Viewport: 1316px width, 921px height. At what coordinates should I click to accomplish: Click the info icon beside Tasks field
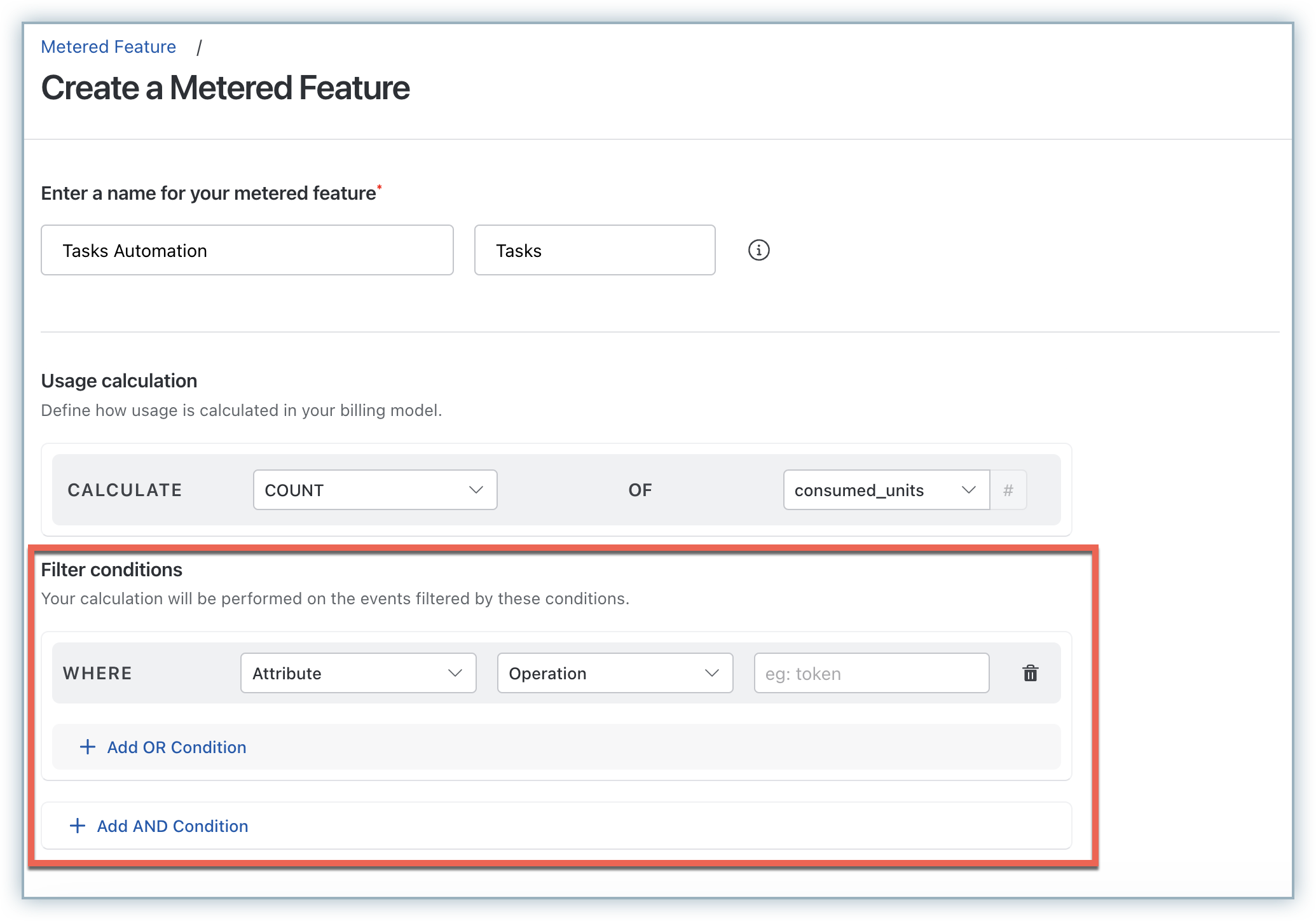coord(758,250)
